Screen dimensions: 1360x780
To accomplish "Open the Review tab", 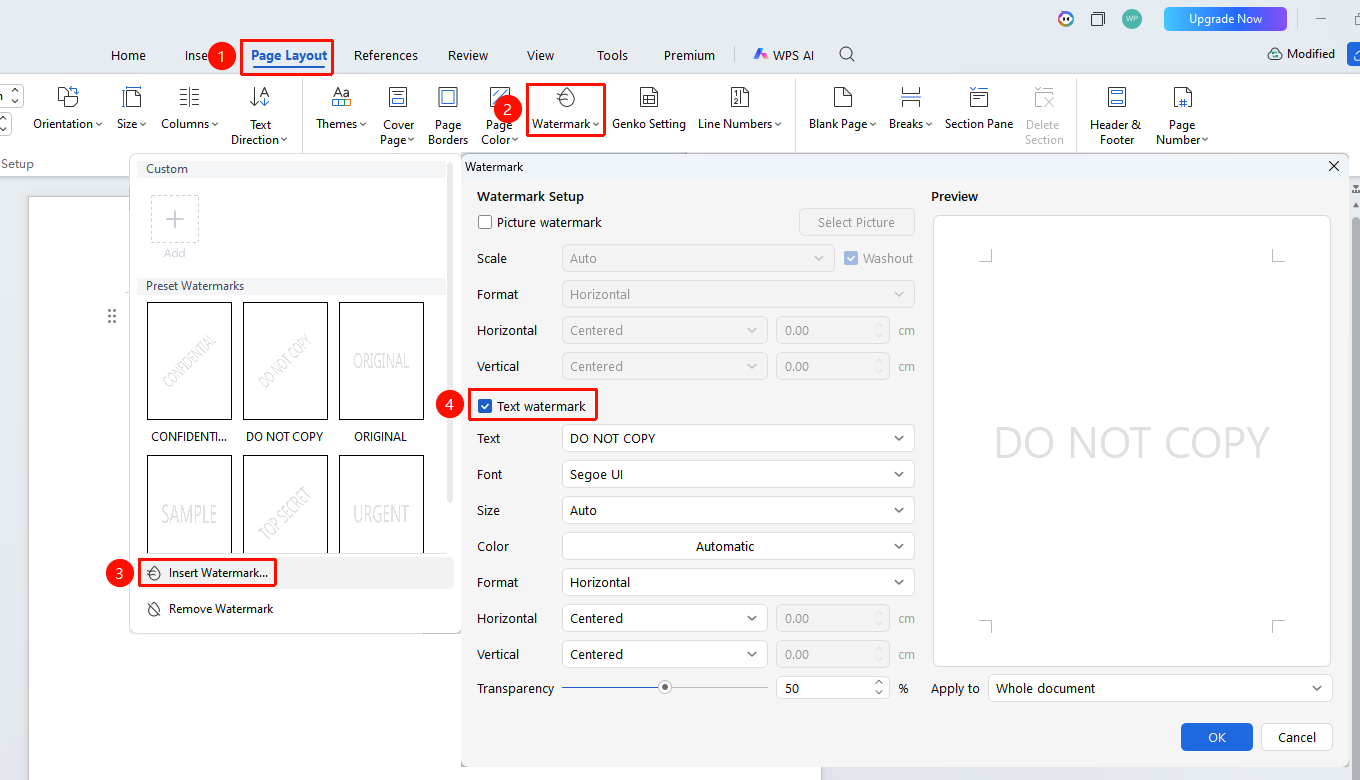I will point(468,55).
